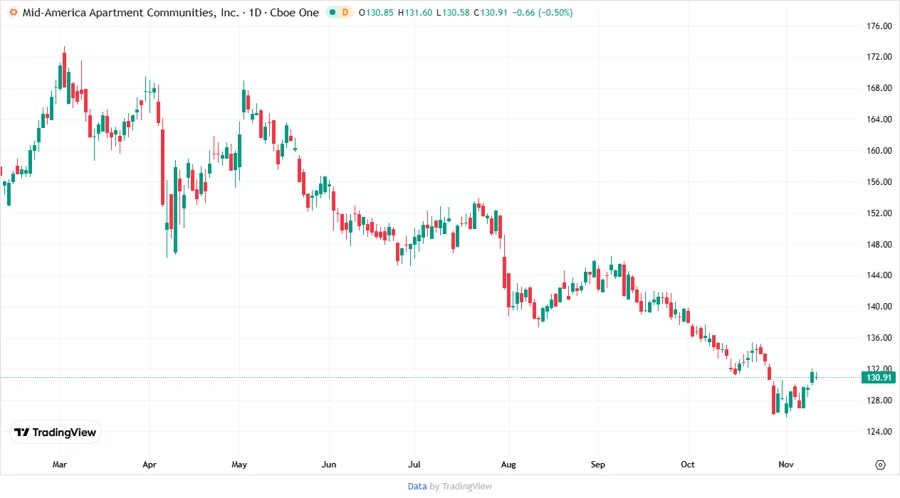Open the 'Data' link below the chart
The image size is (900, 498).
click(x=417, y=487)
